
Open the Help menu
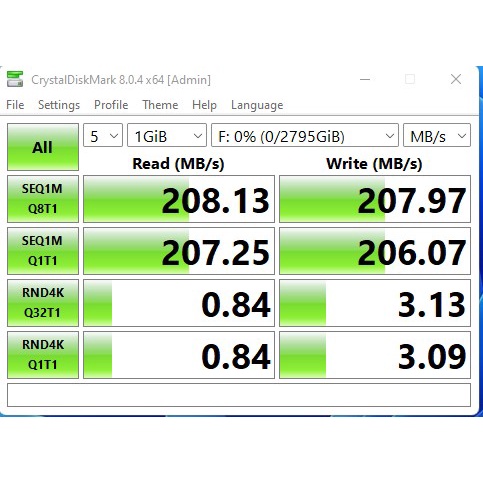pyautogui.click(x=204, y=105)
